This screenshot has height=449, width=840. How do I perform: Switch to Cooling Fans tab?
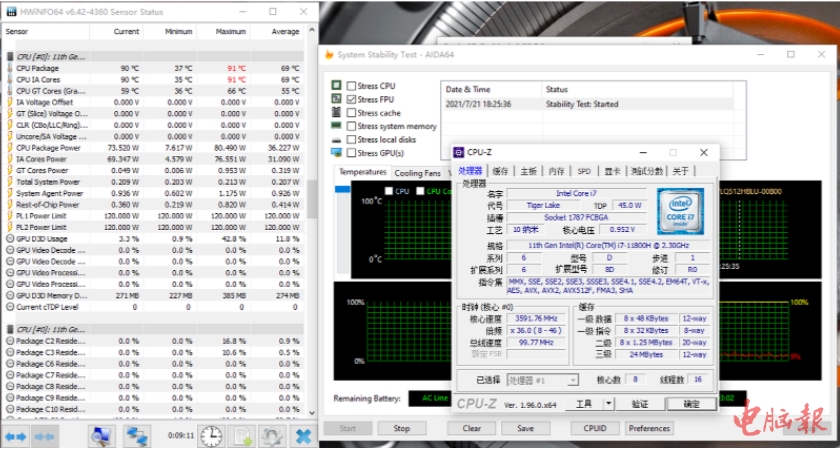point(417,173)
